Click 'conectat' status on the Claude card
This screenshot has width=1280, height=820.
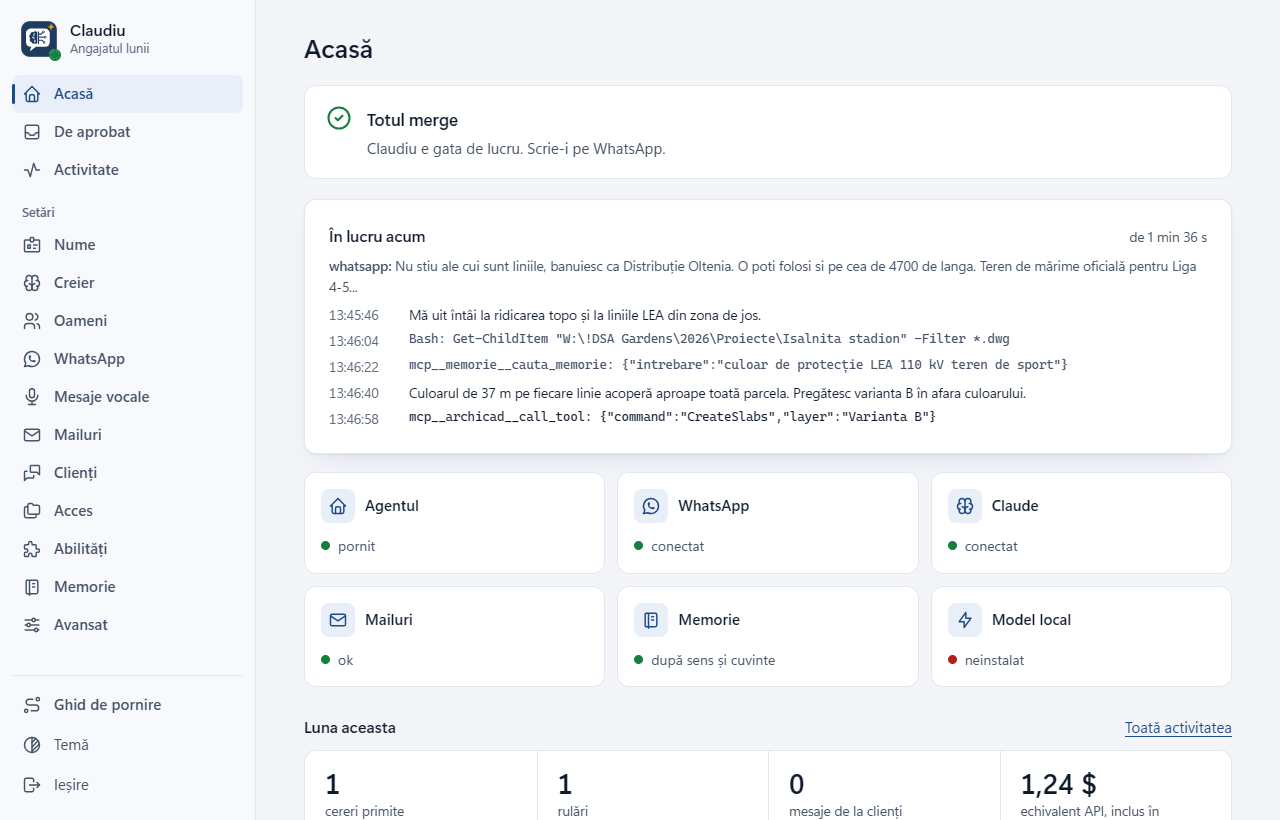991,547
